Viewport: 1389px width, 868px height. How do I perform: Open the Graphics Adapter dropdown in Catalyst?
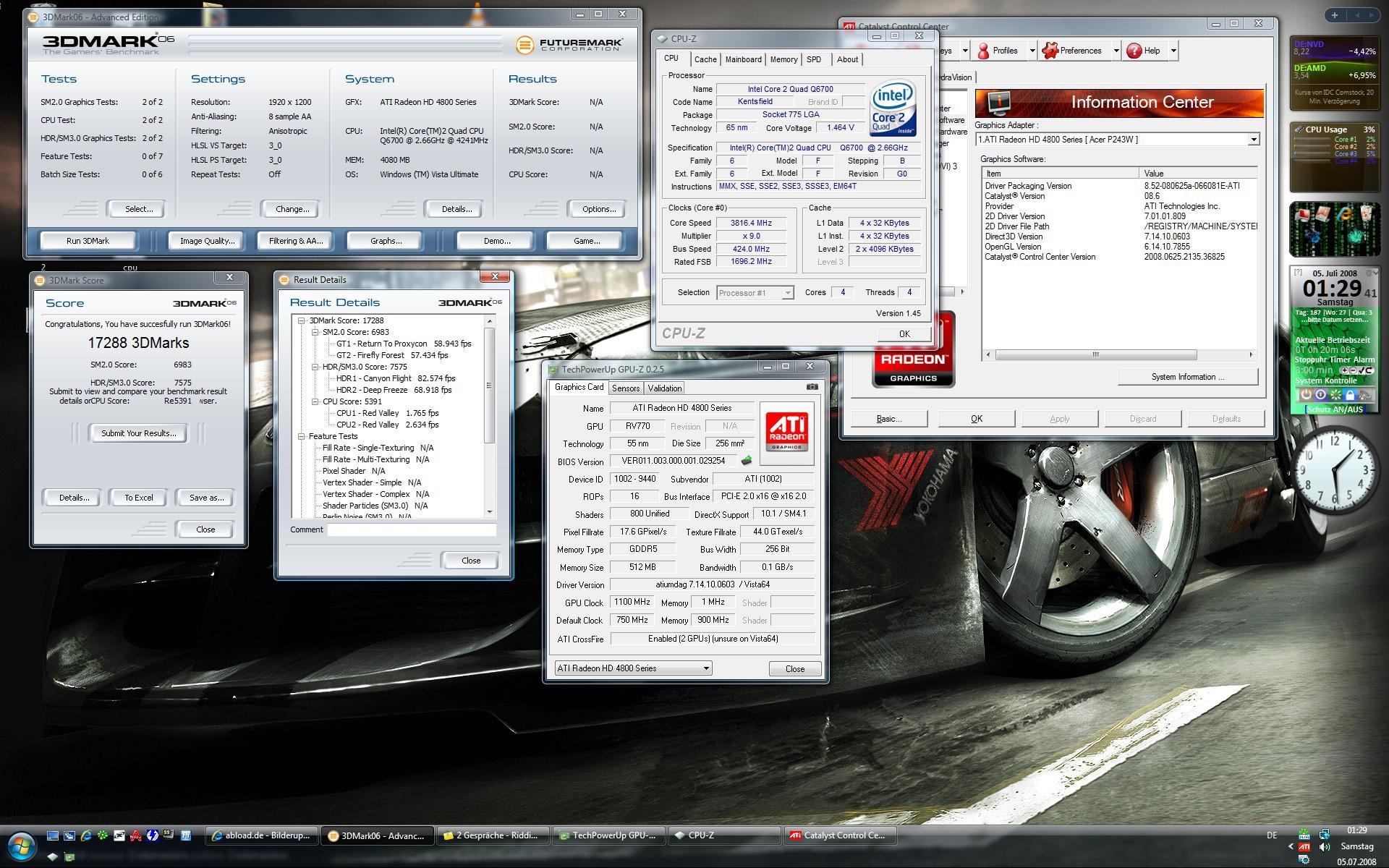[1253, 140]
